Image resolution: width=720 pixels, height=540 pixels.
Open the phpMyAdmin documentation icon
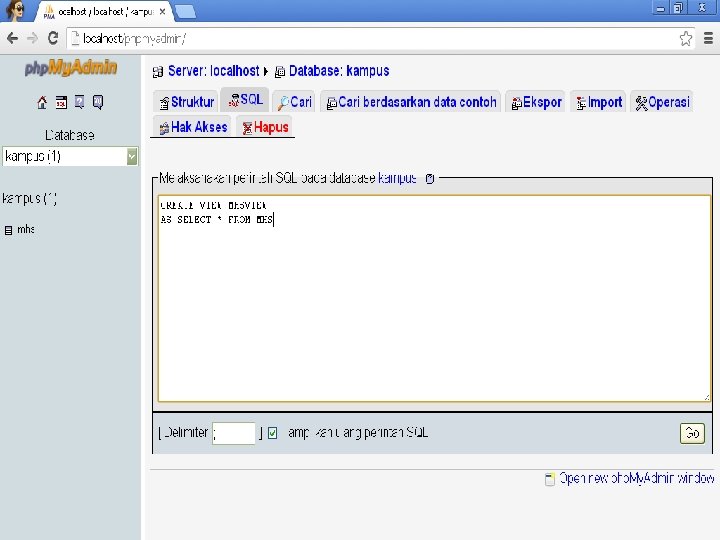click(x=79, y=102)
